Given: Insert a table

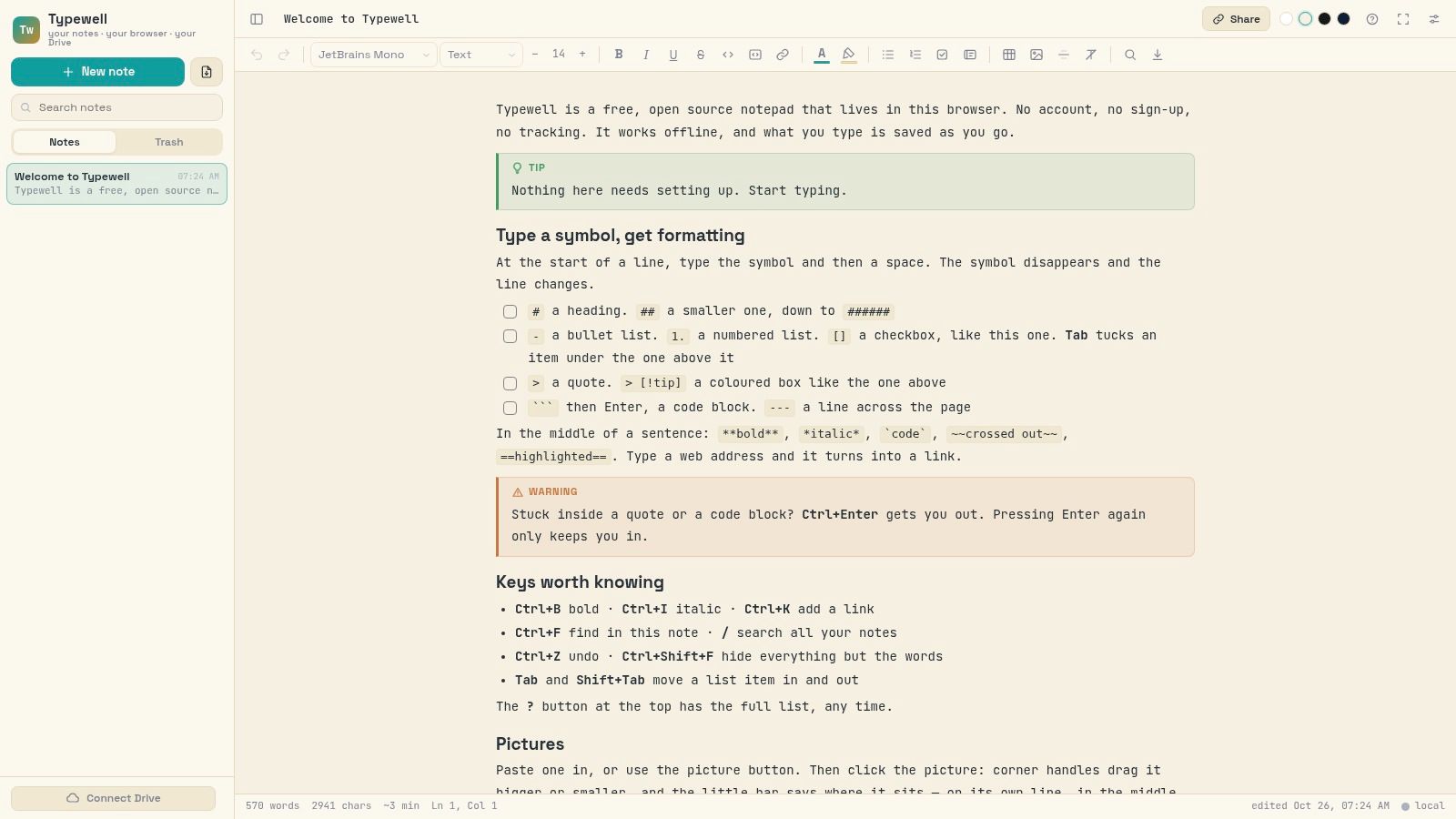Looking at the screenshot, I should [1009, 55].
